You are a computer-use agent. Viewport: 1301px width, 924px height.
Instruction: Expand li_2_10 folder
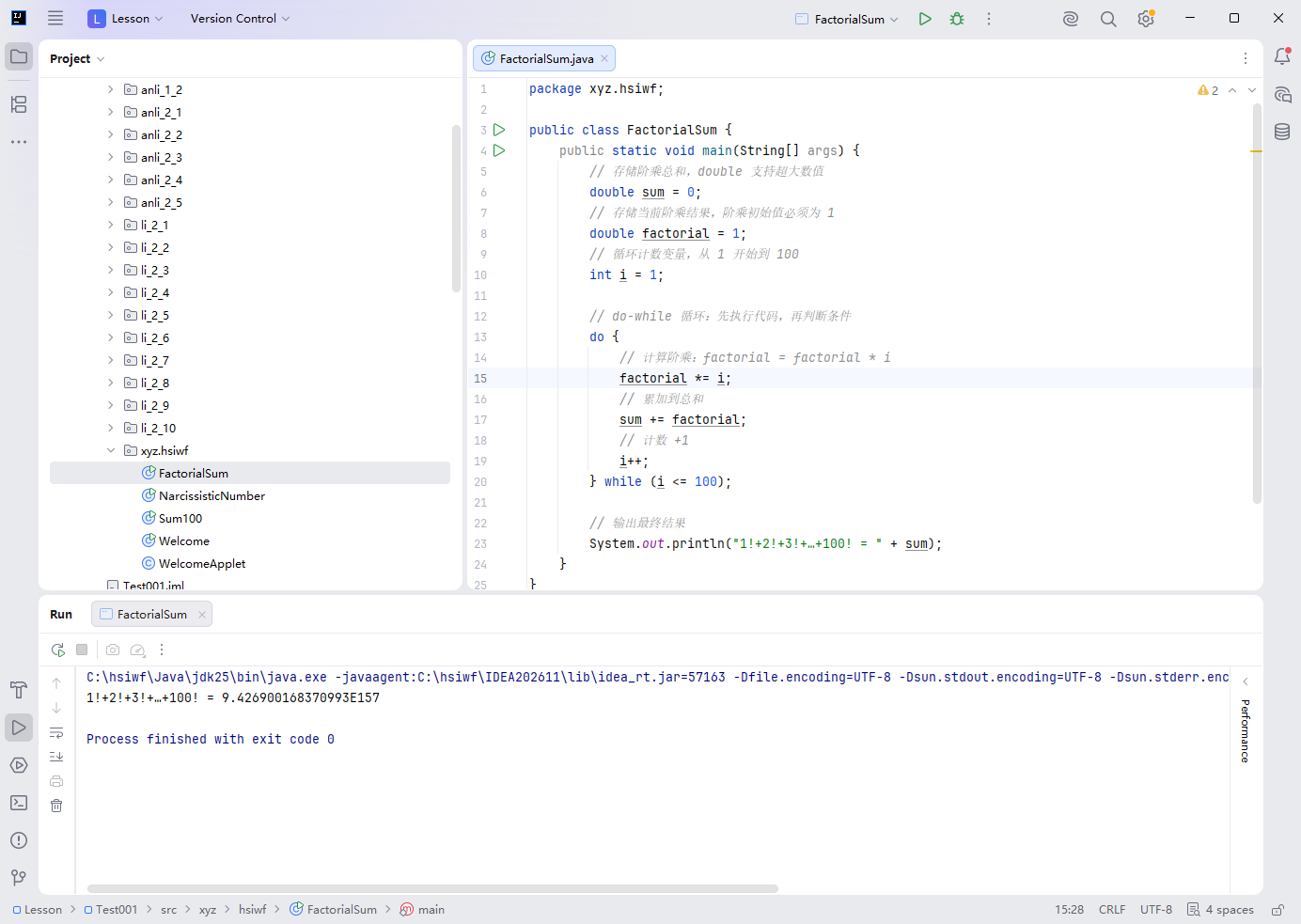click(x=110, y=428)
